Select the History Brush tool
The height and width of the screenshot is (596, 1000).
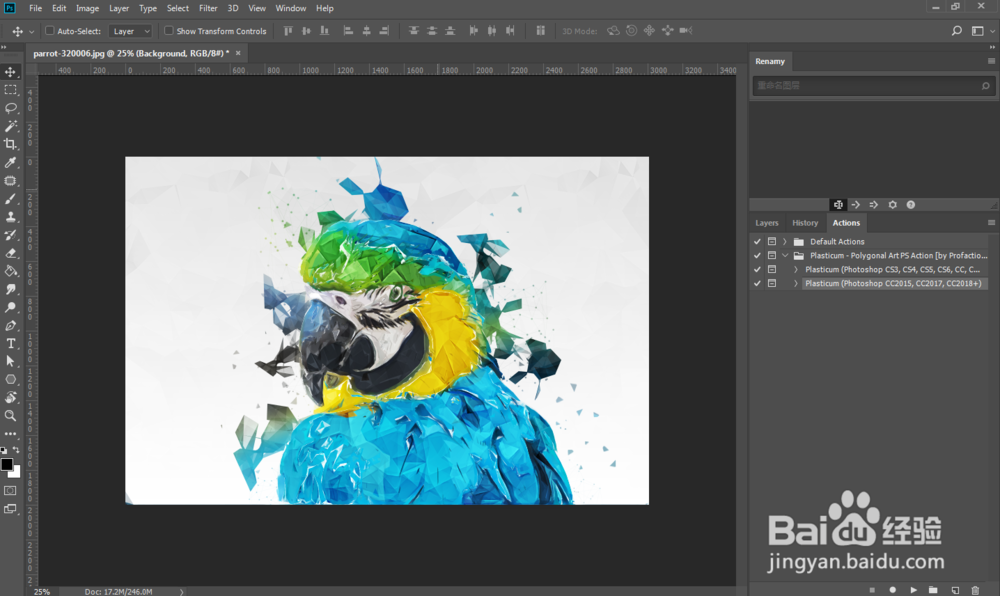tap(10, 235)
